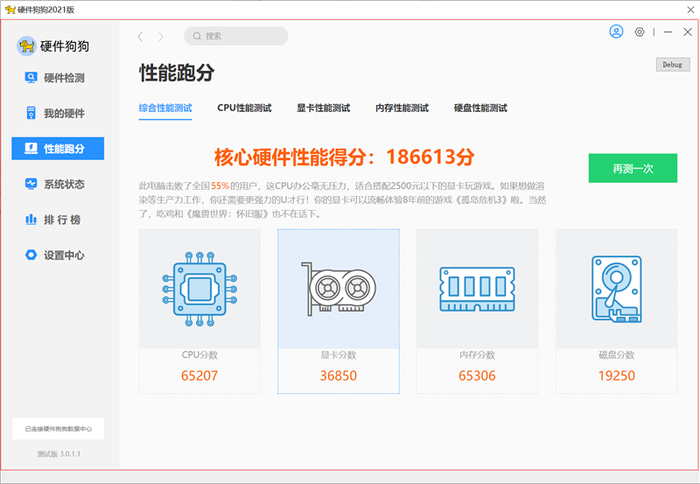Open 系统状态 in the sidebar
Image resolution: width=700 pixels, height=484 pixels.
click(58, 184)
